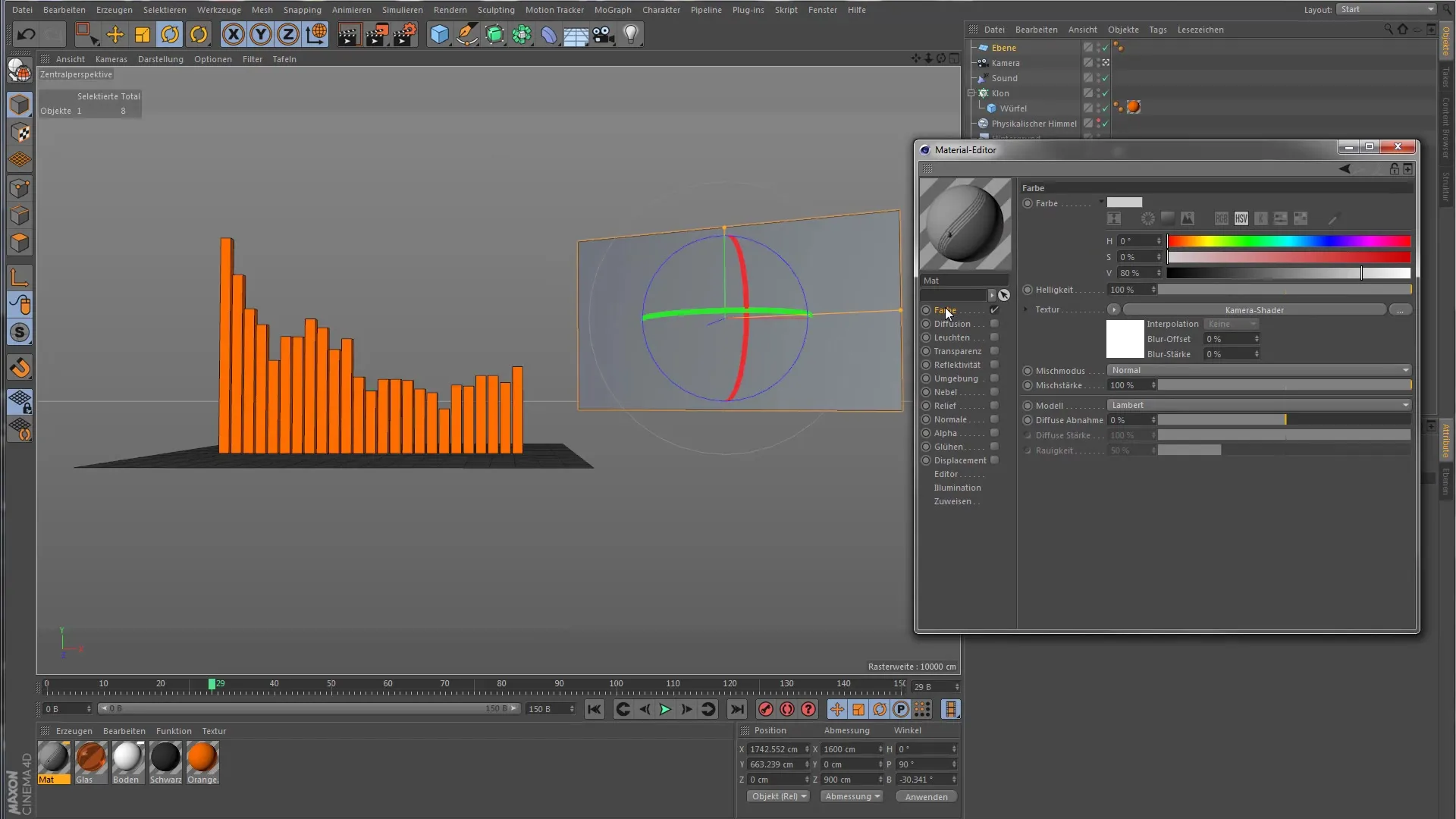
Task: Toggle the Z axis lock
Action: point(288,34)
